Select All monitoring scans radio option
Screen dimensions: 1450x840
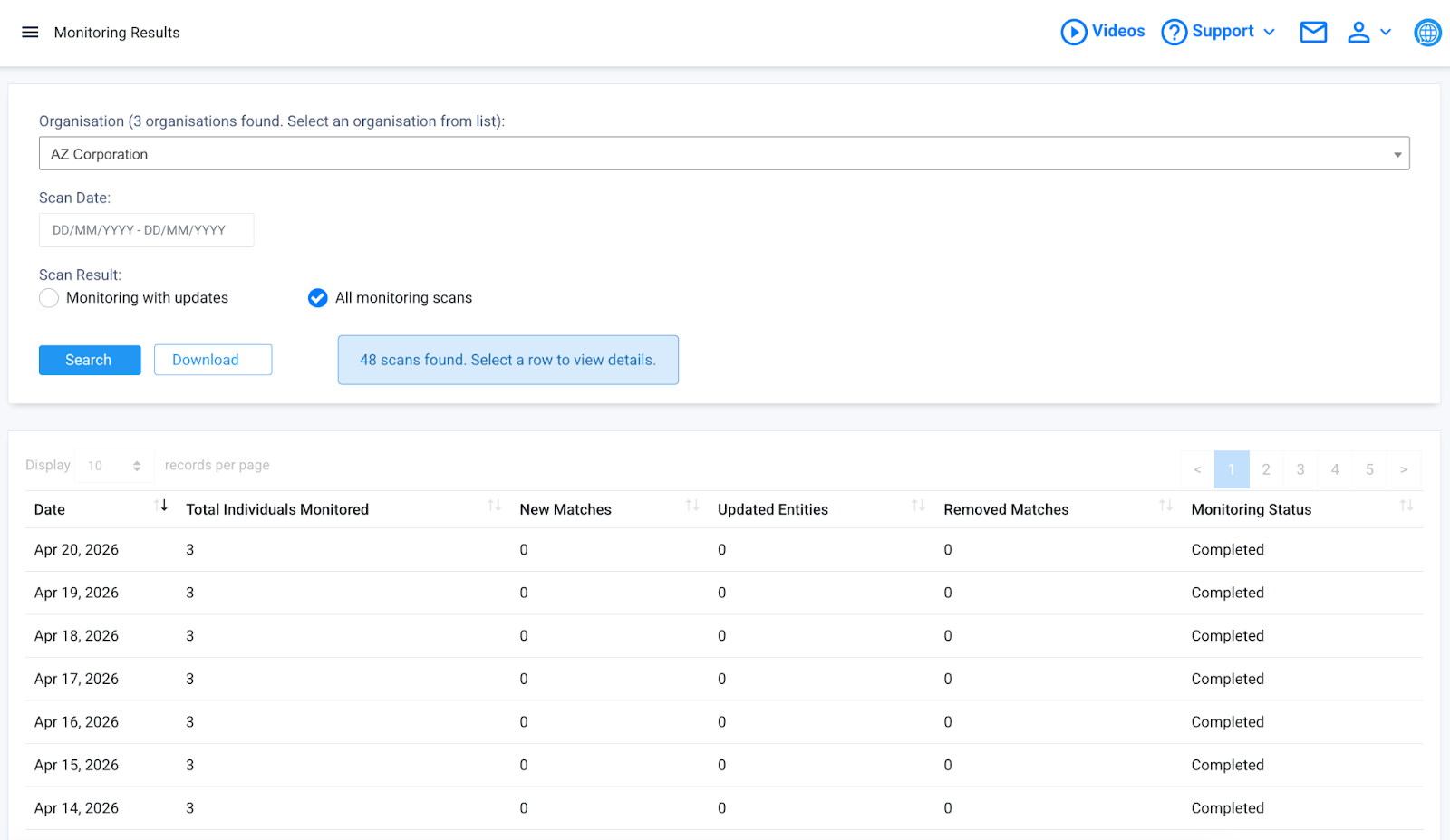point(317,298)
